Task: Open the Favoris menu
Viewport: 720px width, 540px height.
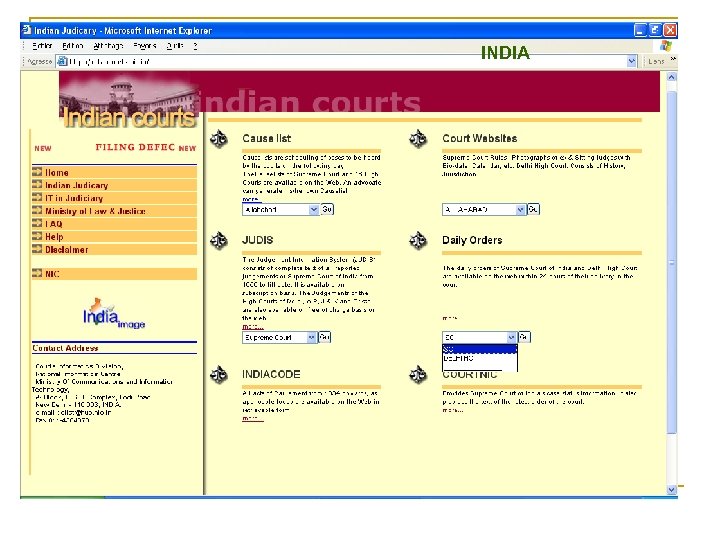Action: tap(145, 46)
